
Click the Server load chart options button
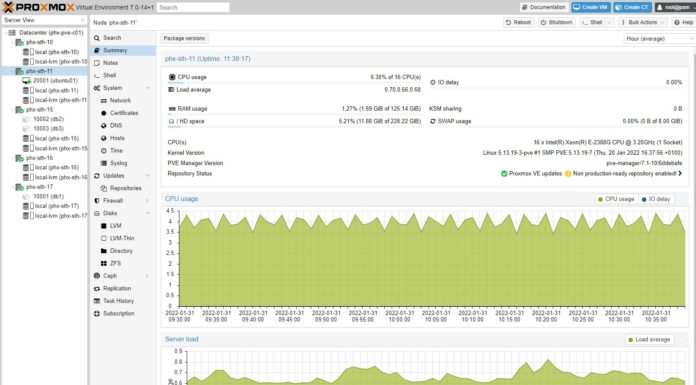682,340
